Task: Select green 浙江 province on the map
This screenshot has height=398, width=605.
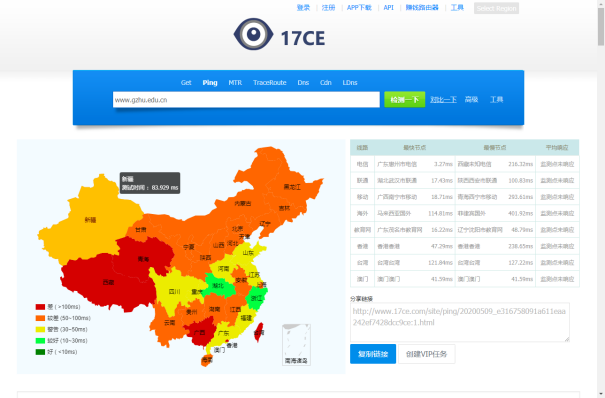Action: click(256, 298)
